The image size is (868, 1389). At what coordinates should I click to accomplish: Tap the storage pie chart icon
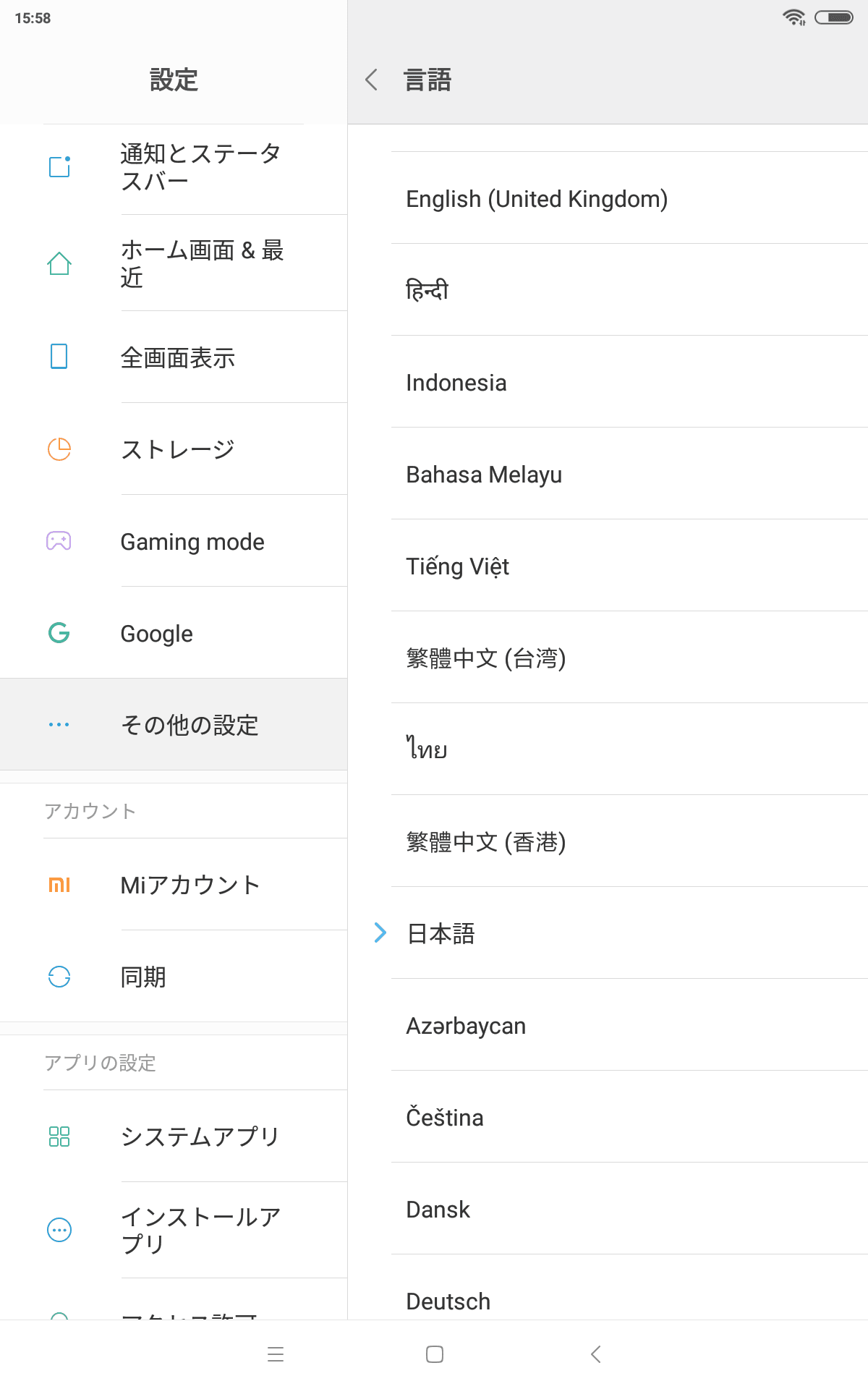(59, 449)
